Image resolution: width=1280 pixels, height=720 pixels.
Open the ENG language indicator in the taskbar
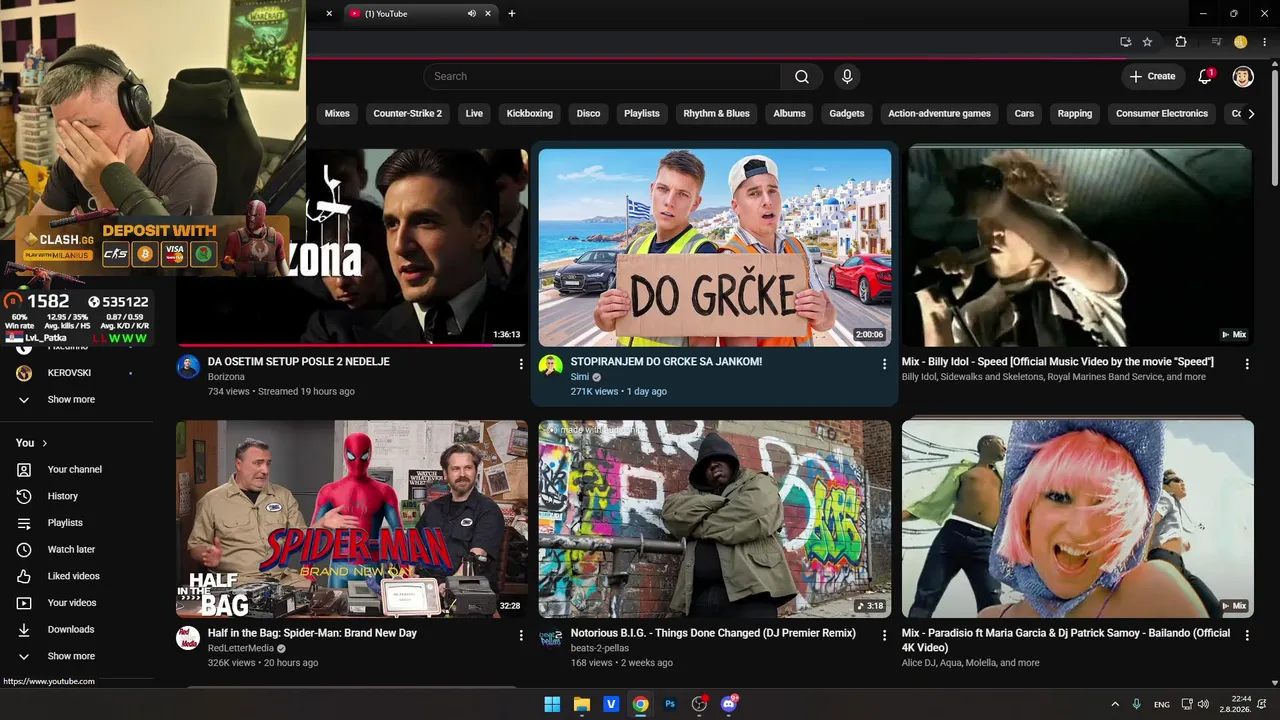click(x=1162, y=704)
